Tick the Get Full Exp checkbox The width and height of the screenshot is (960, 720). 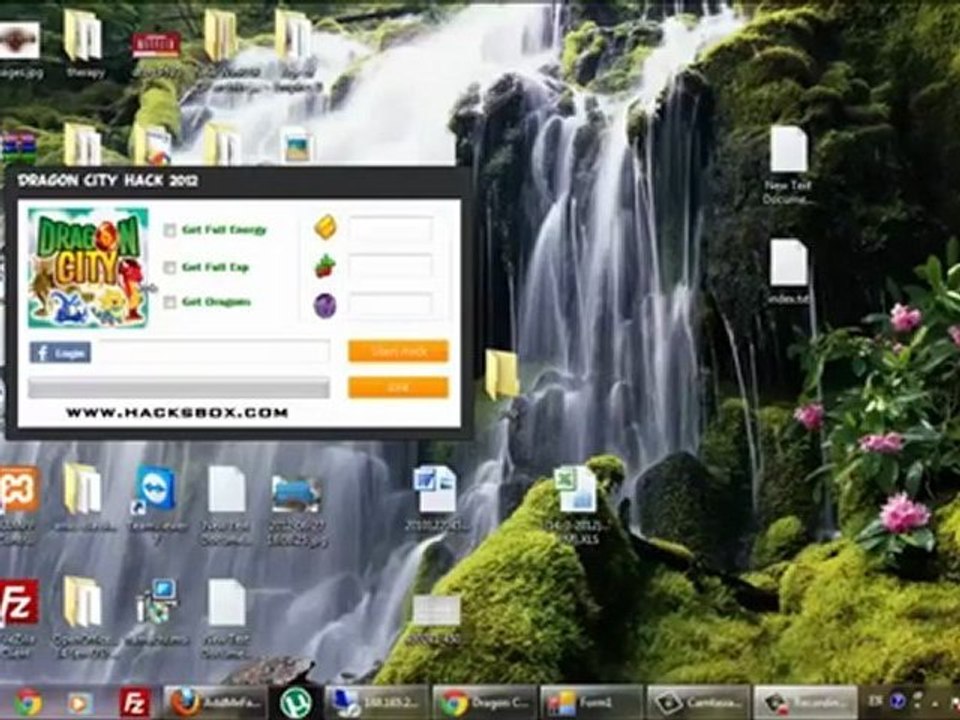pyautogui.click(x=170, y=268)
